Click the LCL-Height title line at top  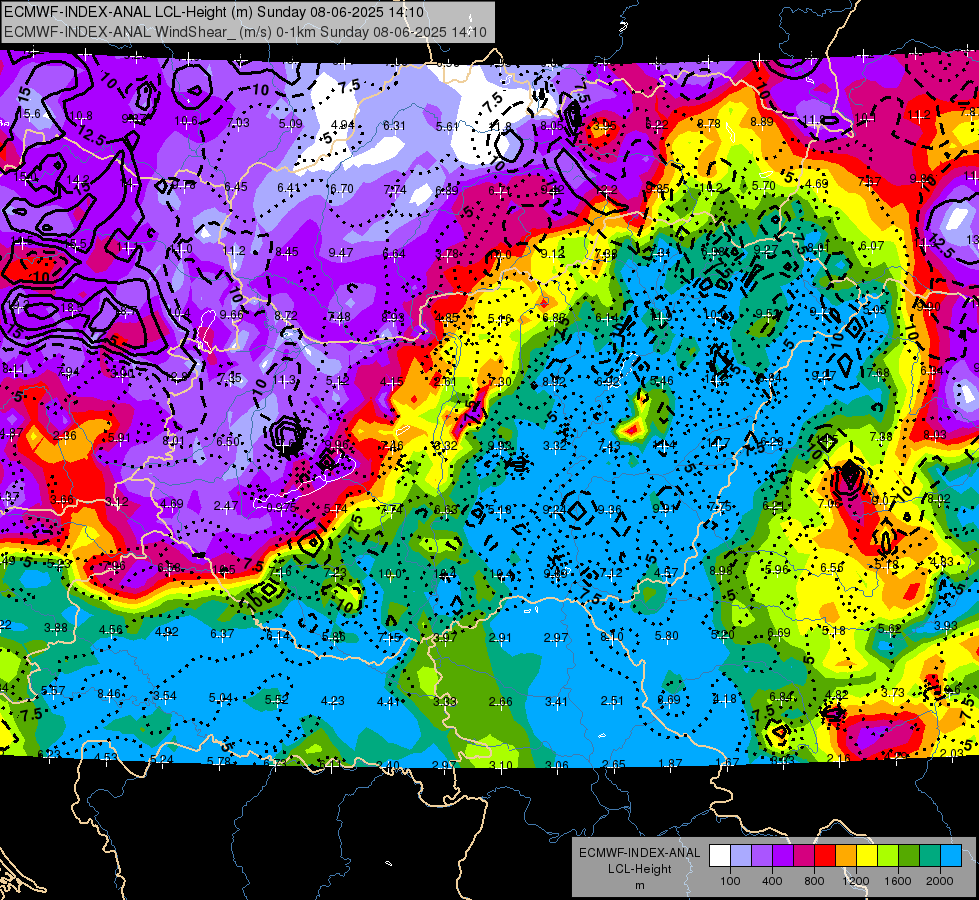tap(214, 12)
